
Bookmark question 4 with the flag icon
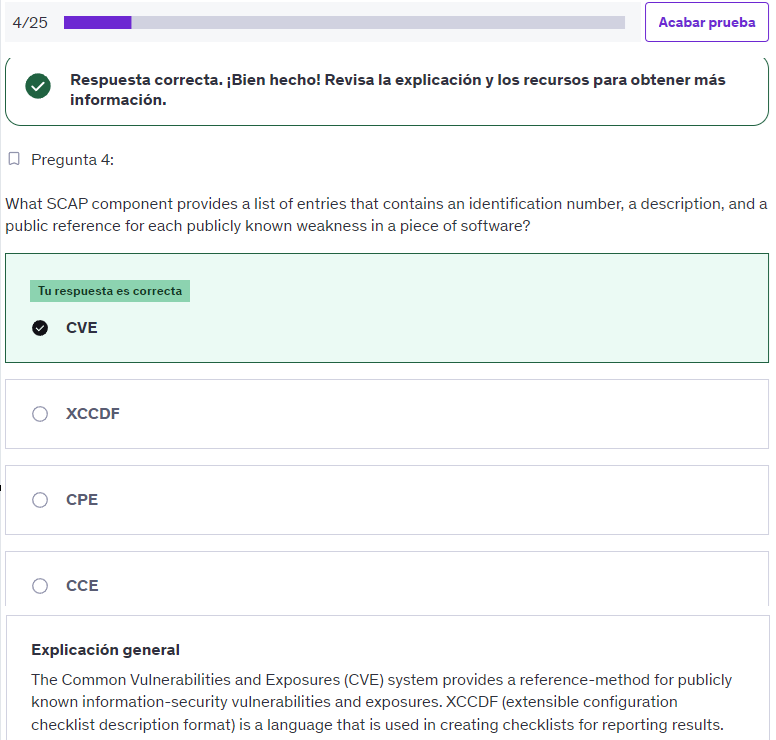(14, 159)
